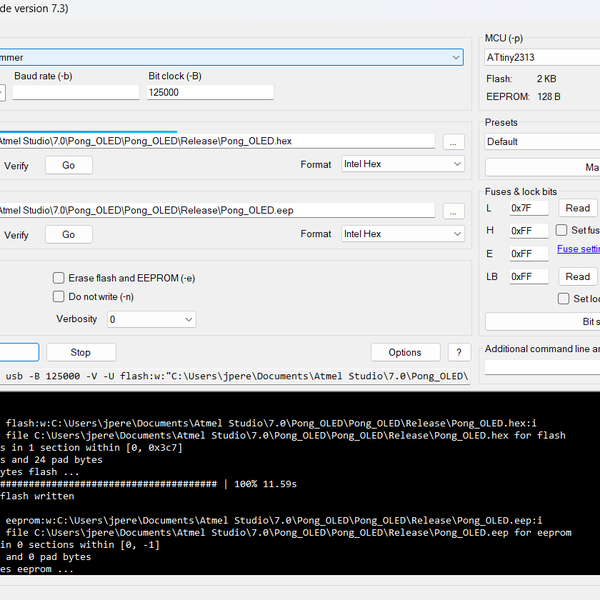This screenshot has height=600, width=600.
Task: Click Go for the flash hex file
Action: coord(69,165)
